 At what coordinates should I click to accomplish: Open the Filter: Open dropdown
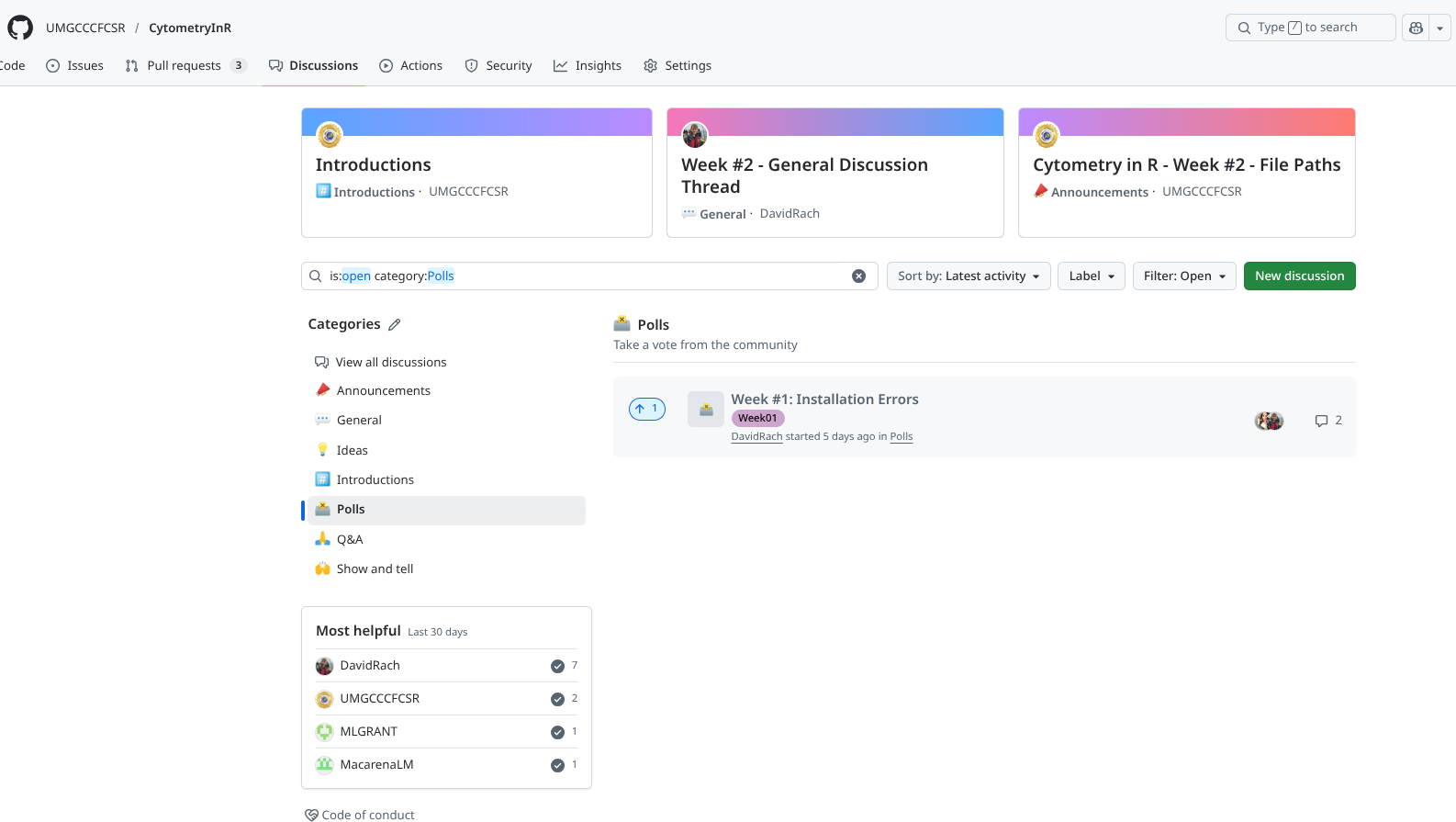[x=1183, y=276]
